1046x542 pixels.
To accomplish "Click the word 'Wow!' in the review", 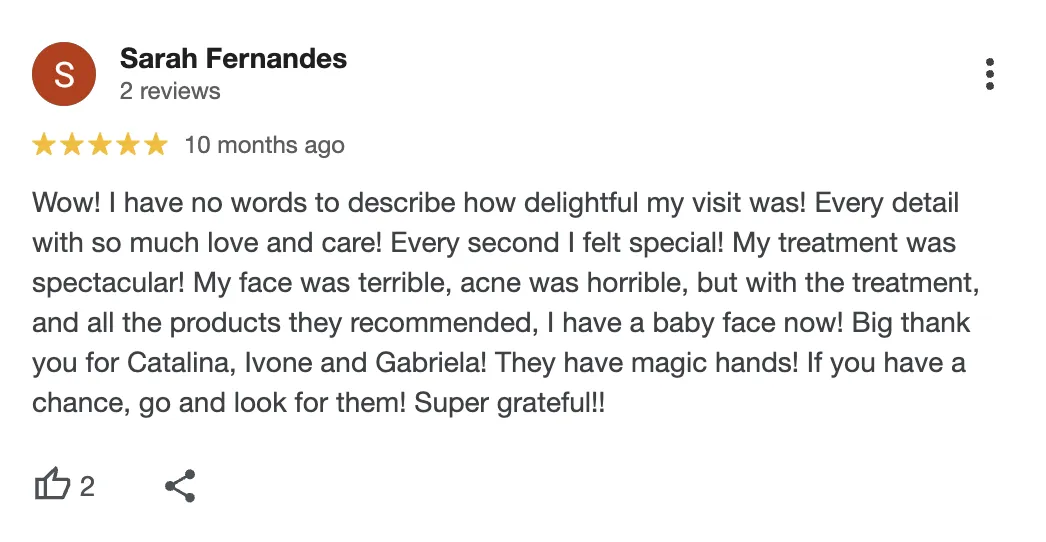I will [x=66, y=203].
